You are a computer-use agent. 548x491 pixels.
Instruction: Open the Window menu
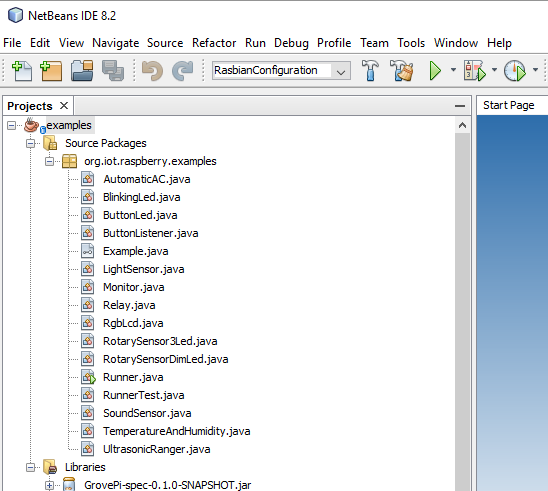pos(456,43)
